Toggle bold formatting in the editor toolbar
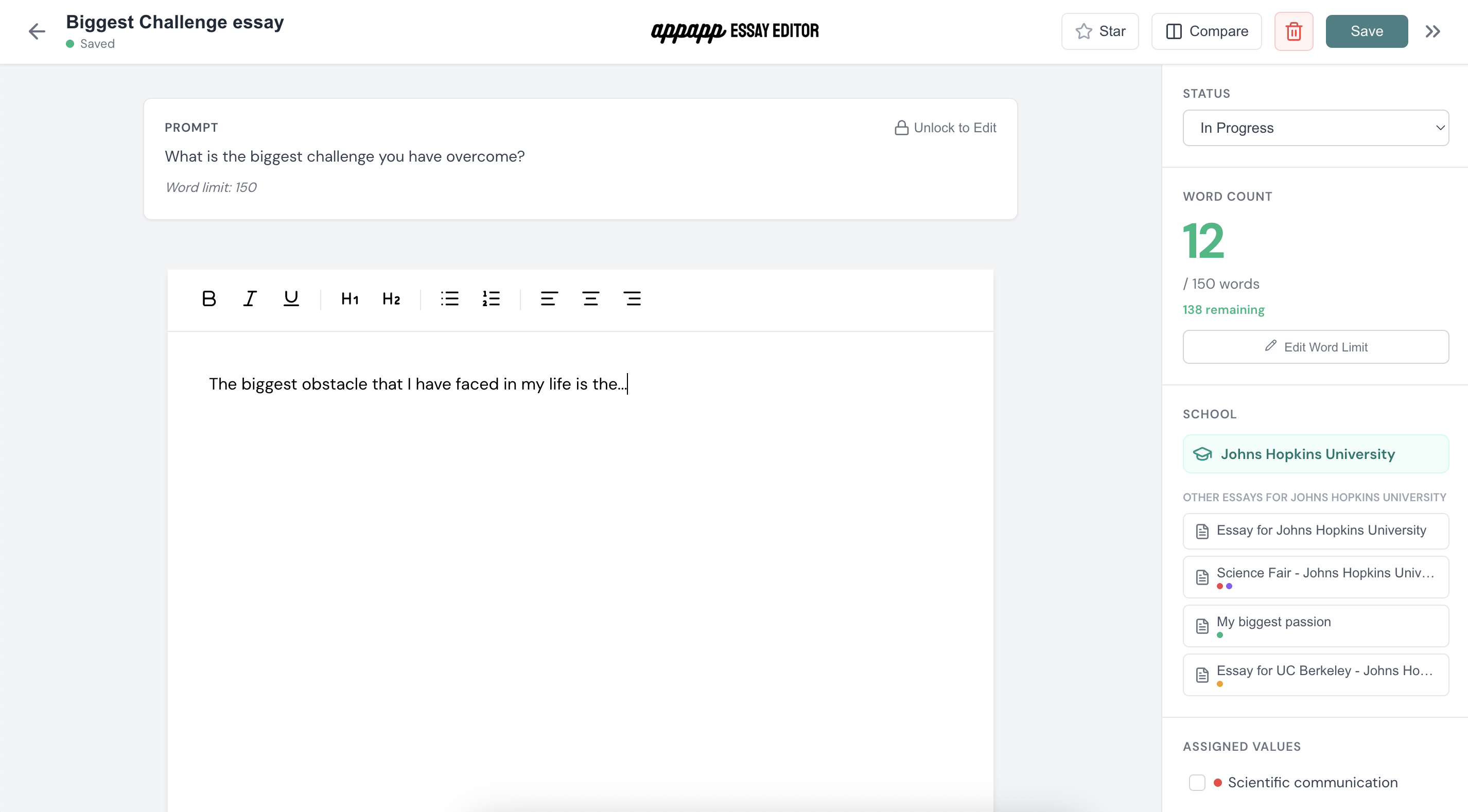This screenshot has width=1468, height=812. [209, 298]
